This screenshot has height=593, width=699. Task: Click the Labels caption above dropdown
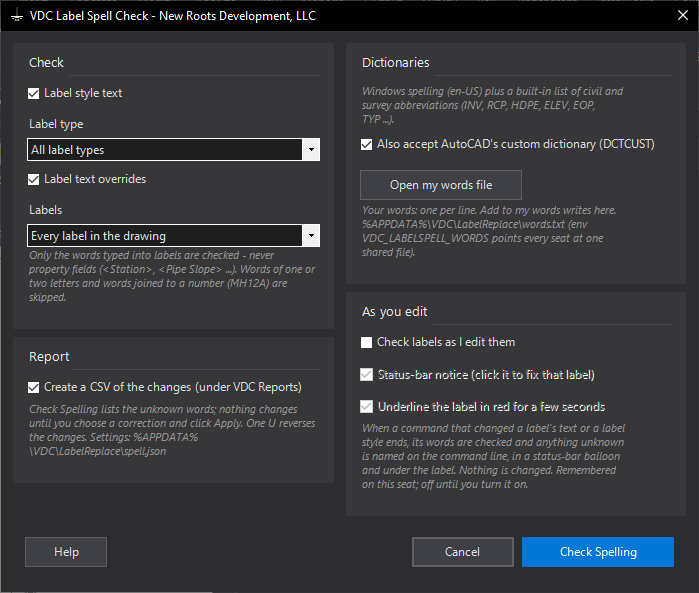click(45, 210)
